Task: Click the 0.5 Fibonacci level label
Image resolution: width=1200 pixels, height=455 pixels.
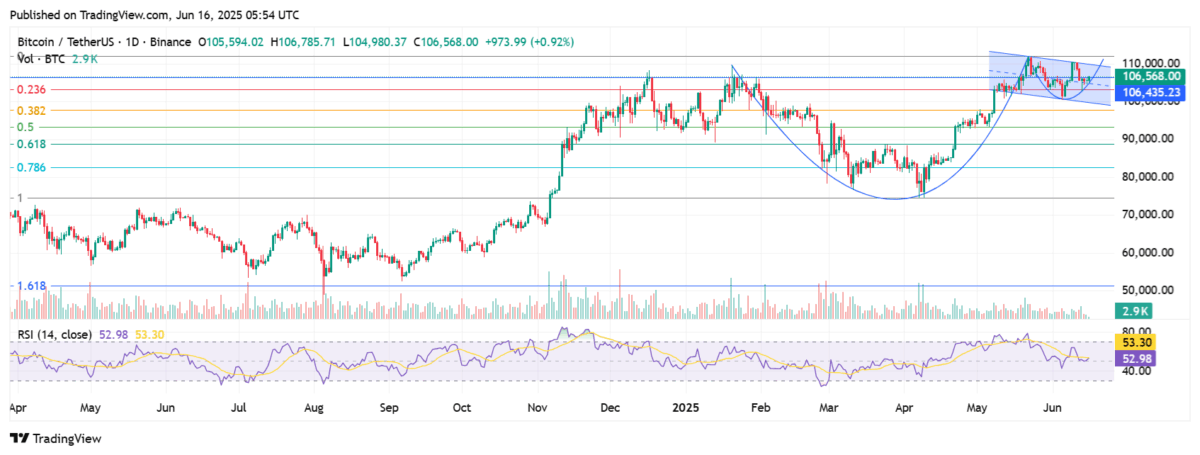Action: (x=25, y=127)
